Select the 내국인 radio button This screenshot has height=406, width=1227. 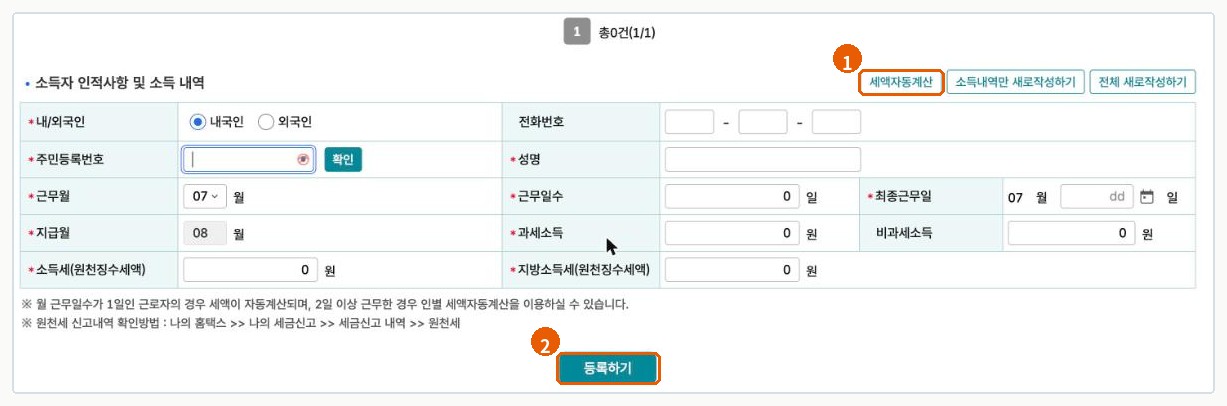point(197,122)
